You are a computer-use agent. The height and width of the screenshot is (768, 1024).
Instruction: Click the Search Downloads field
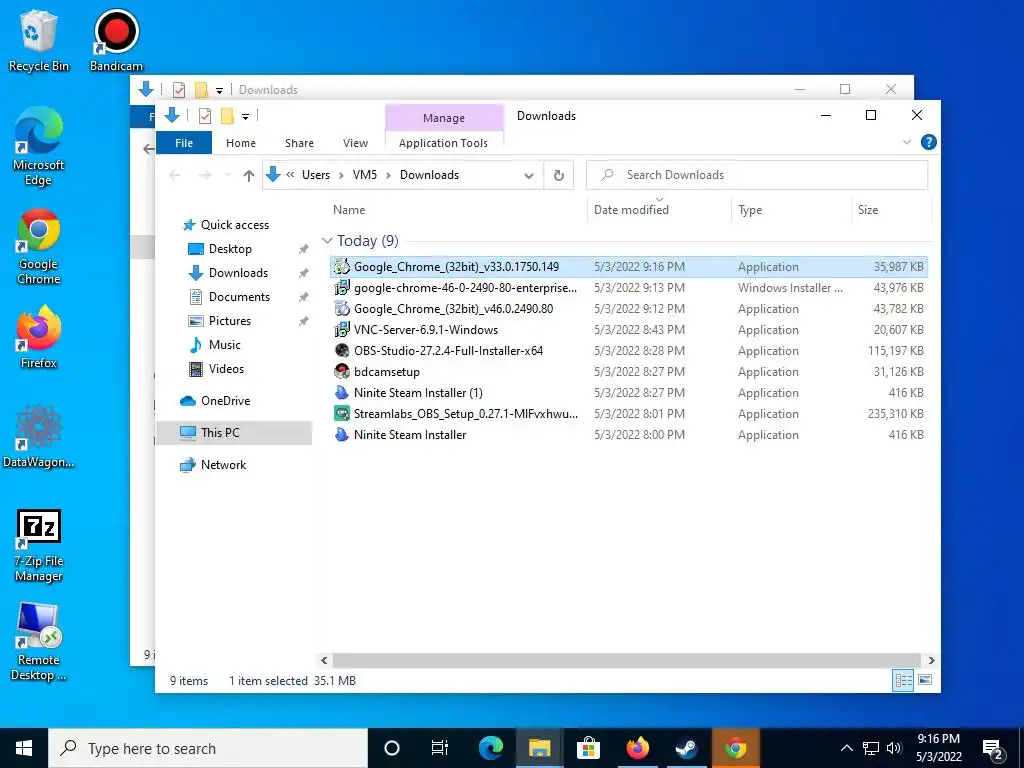(757, 175)
